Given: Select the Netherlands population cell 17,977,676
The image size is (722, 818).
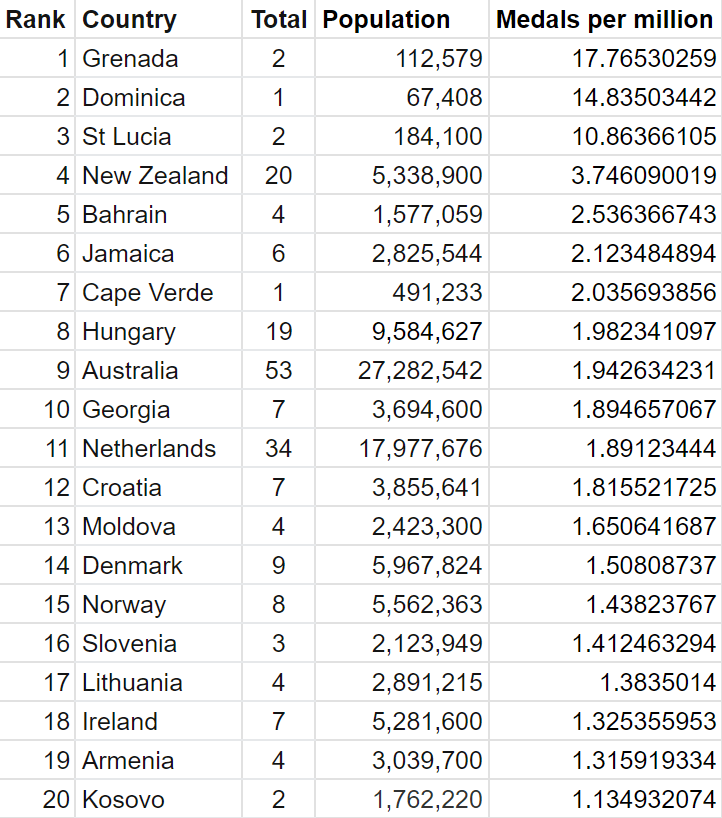Looking at the screenshot, I should click(420, 449).
